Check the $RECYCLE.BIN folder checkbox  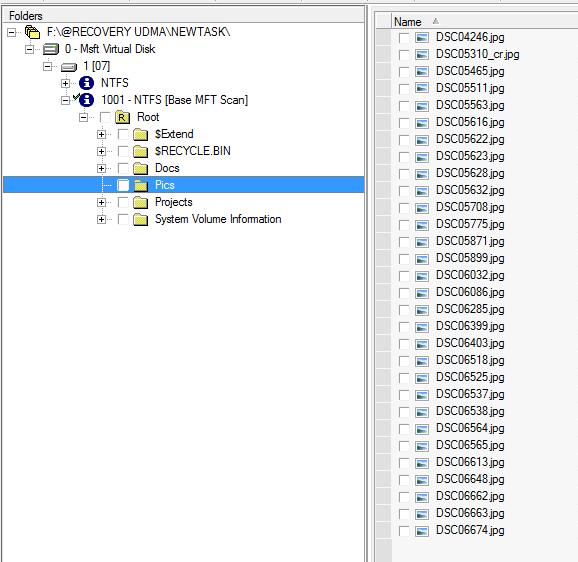click(123, 151)
